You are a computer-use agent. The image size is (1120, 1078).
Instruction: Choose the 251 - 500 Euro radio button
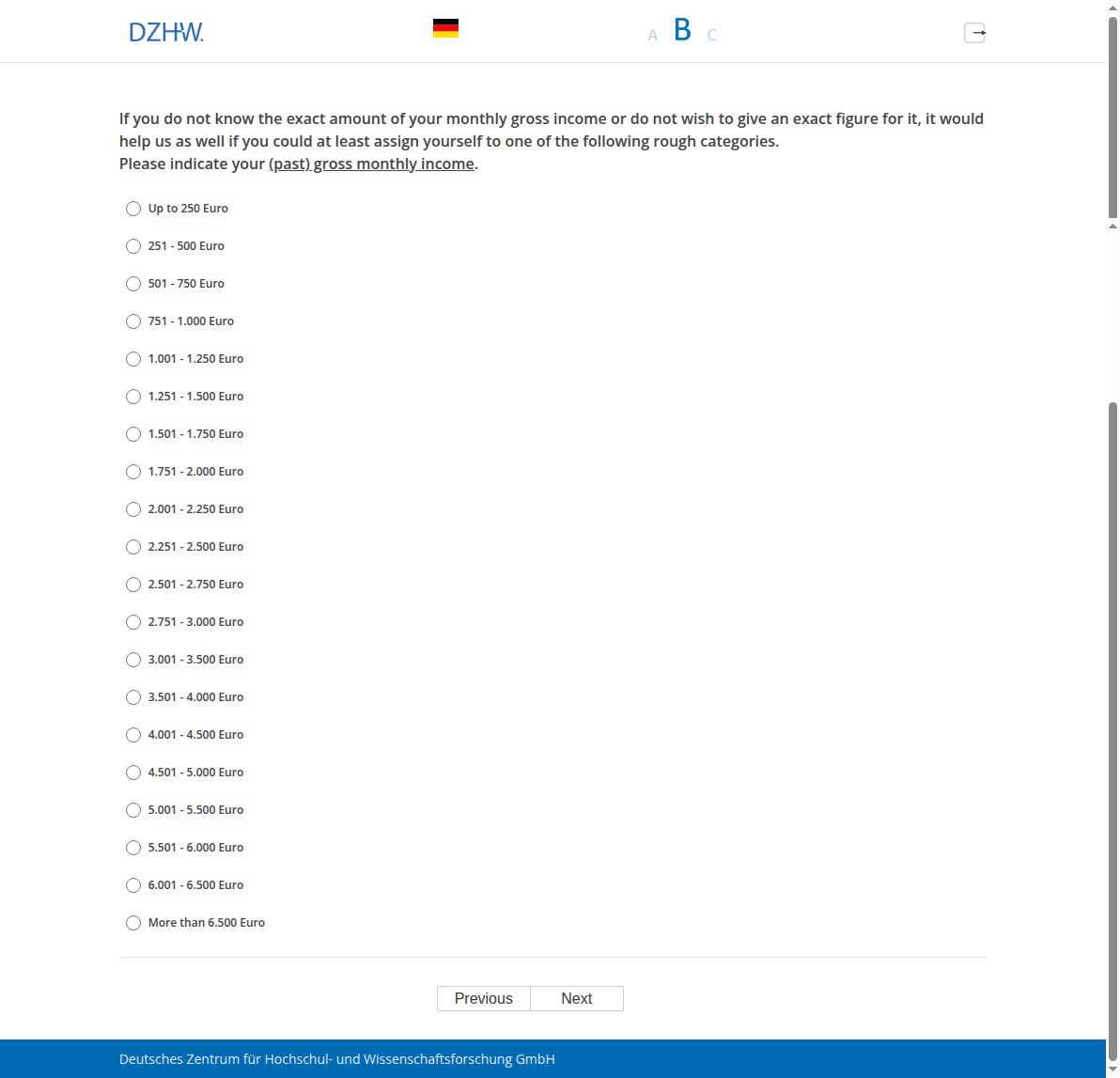pos(133,246)
